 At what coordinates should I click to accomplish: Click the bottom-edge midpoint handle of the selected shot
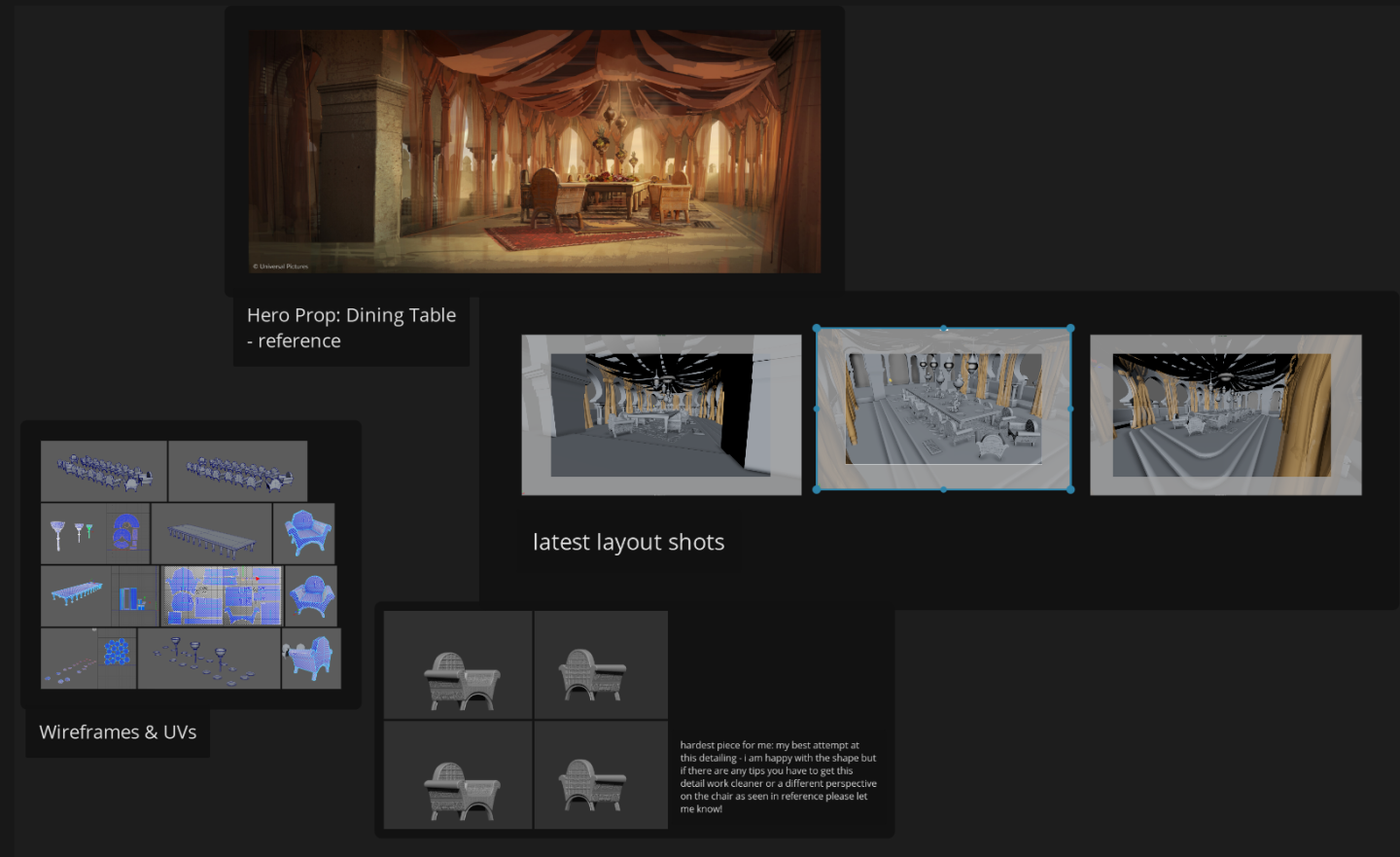[943, 489]
